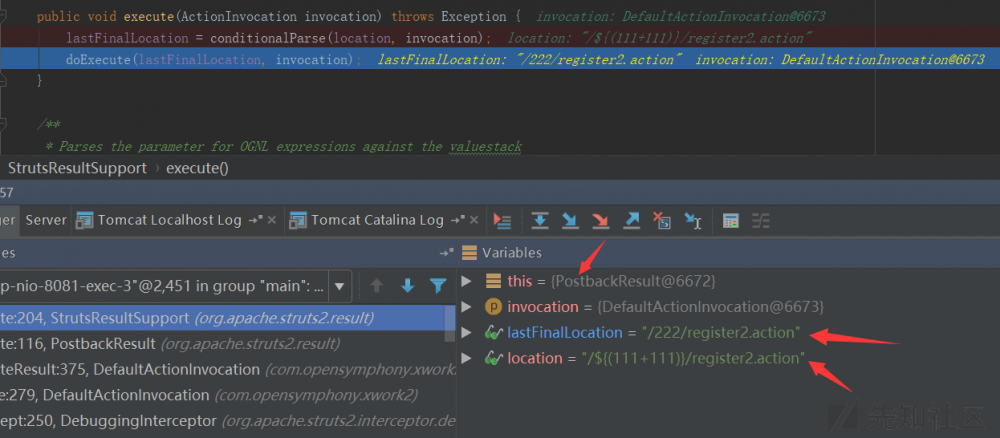
Task: Toggle the frames filter funnel icon
Action: pyautogui.click(x=437, y=285)
